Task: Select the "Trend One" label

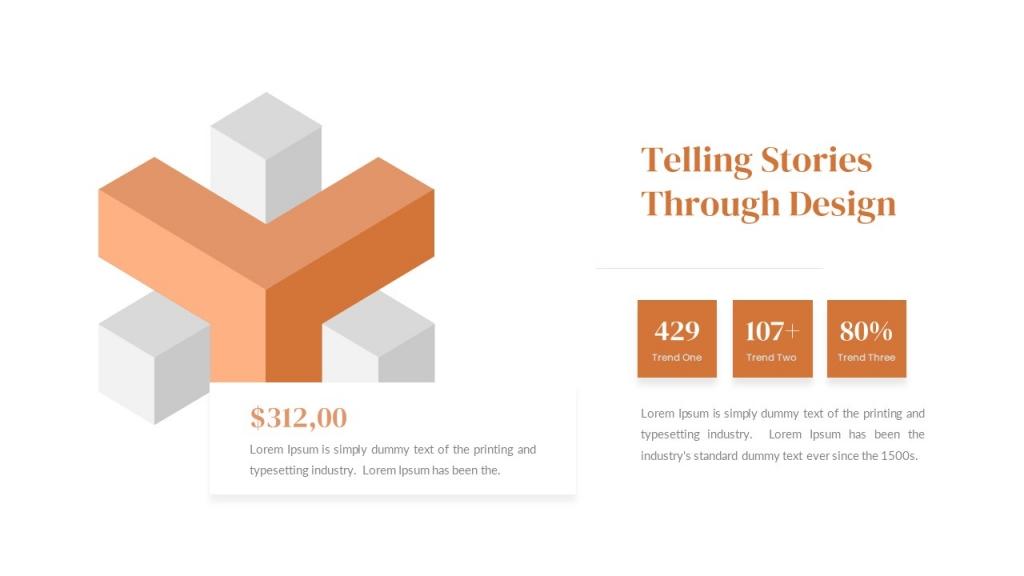Action: pyautogui.click(x=677, y=357)
